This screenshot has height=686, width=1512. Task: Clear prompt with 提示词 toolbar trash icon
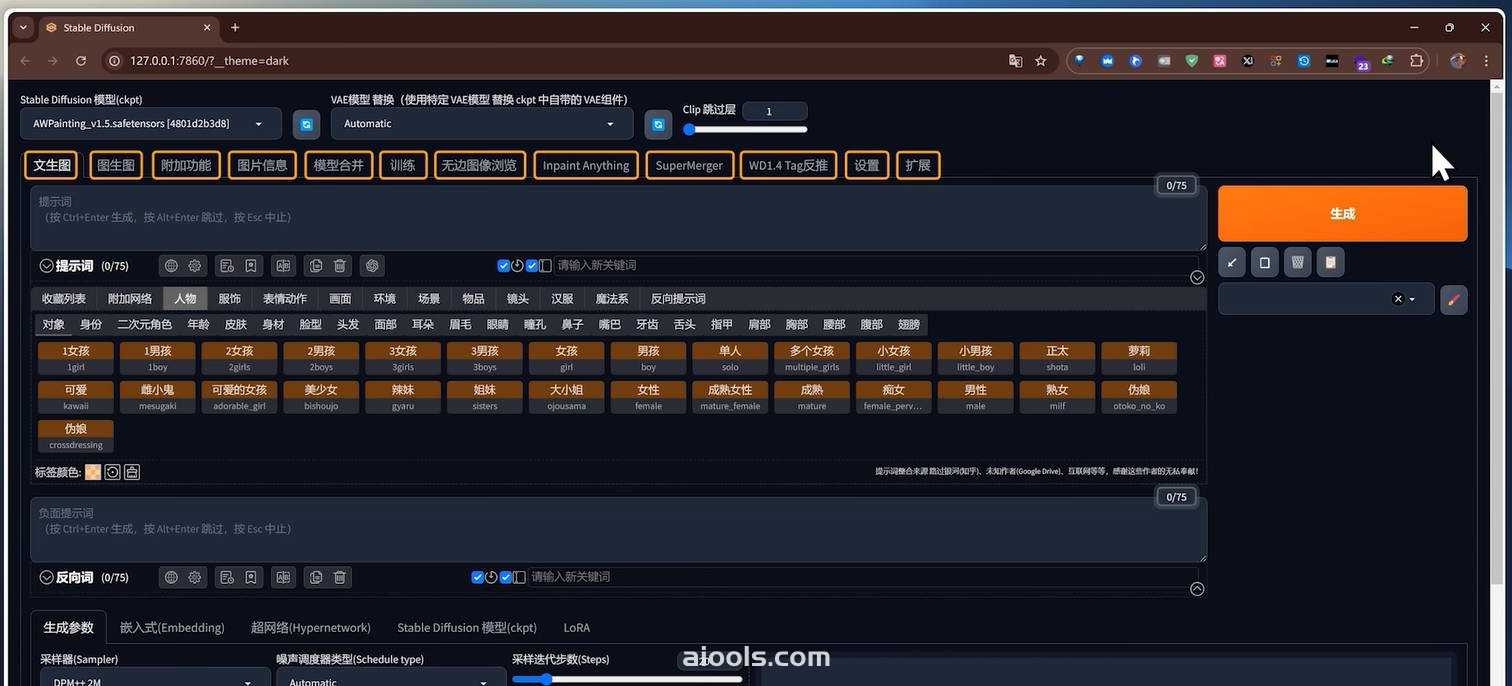click(340, 266)
